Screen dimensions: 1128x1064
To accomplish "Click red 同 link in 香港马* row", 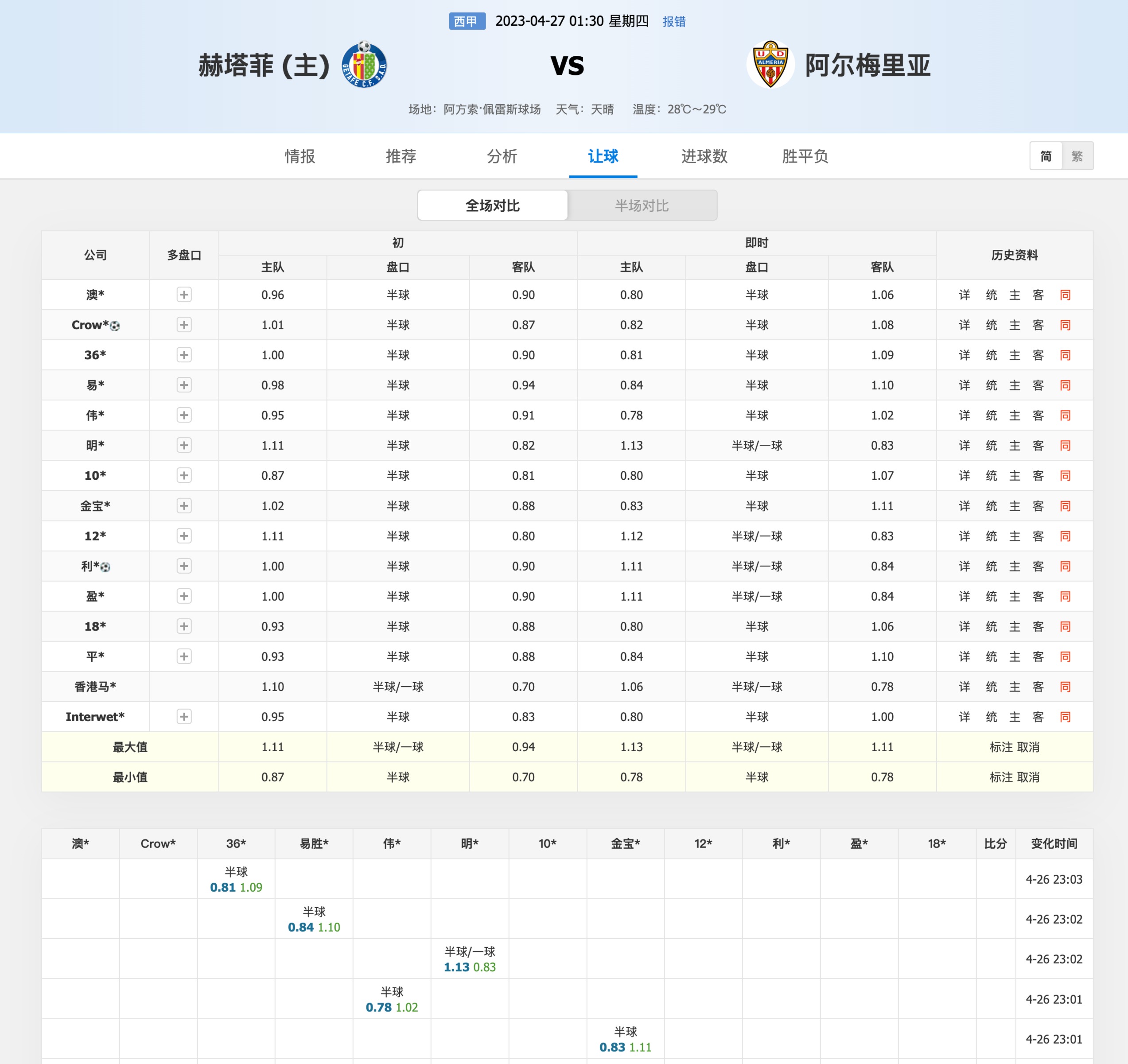I will click(x=1065, y=687).
